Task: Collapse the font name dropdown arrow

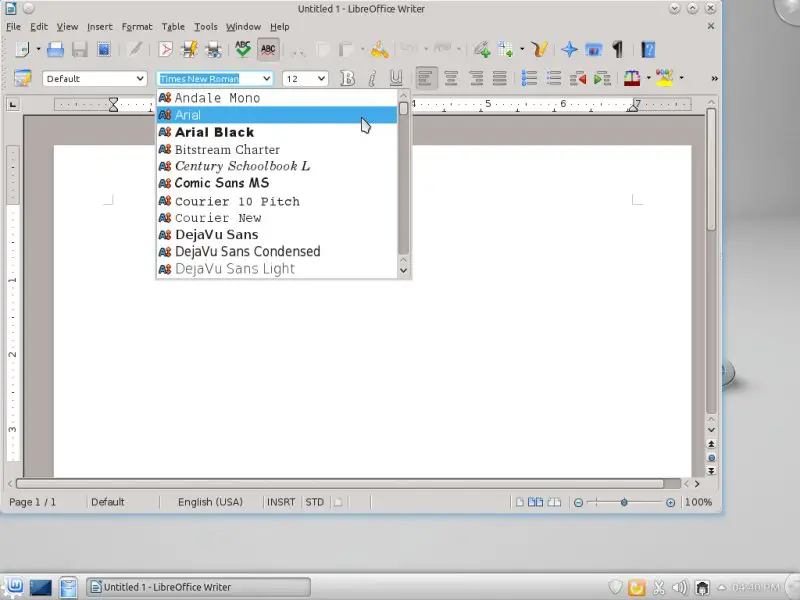Action: click(267, 79)
